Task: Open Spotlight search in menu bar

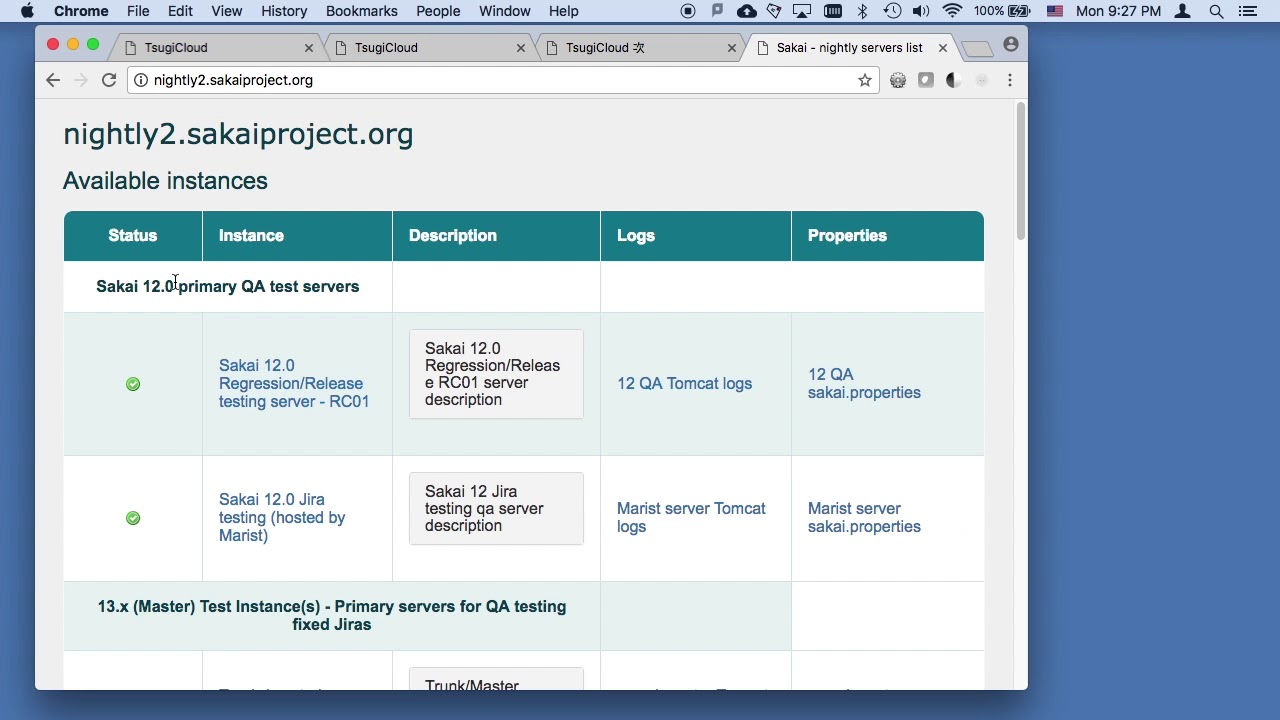Action: pyautogui.click(x=1216, y=11)
